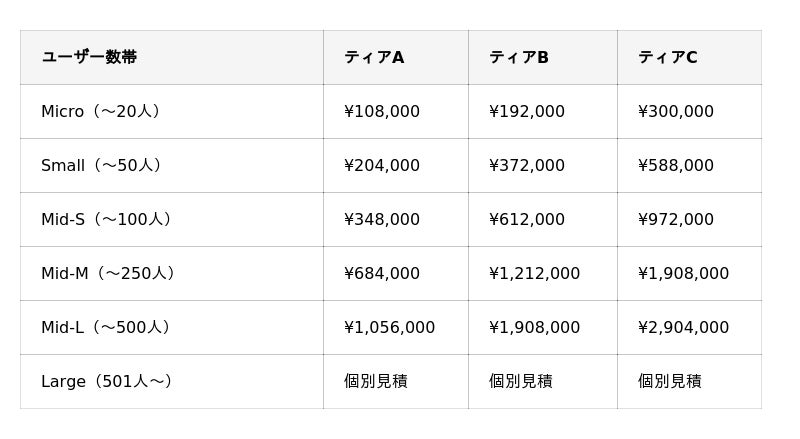Click the Mid-S（〜100人）row label
The image size is (800, 439).
pos(106,220)
